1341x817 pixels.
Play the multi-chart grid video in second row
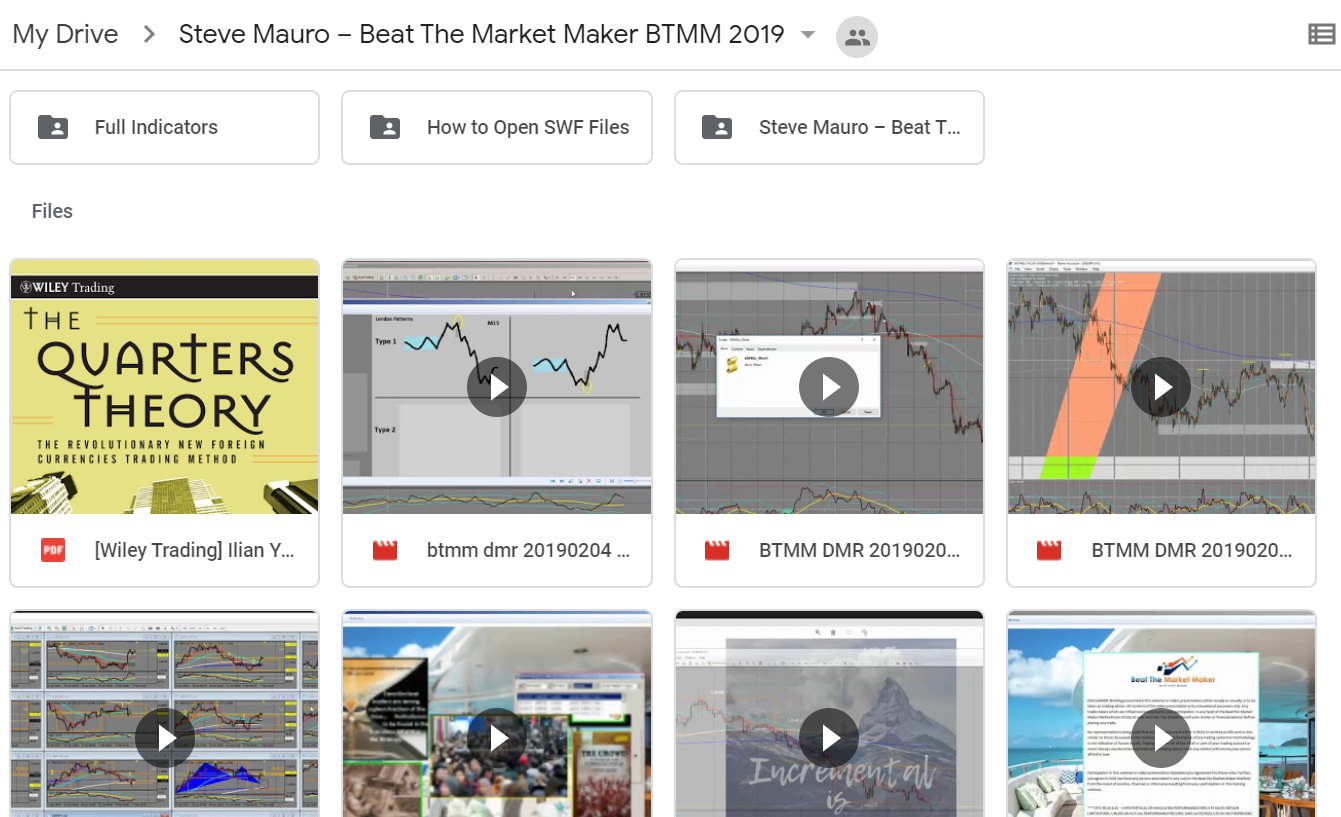click(164, 738)
